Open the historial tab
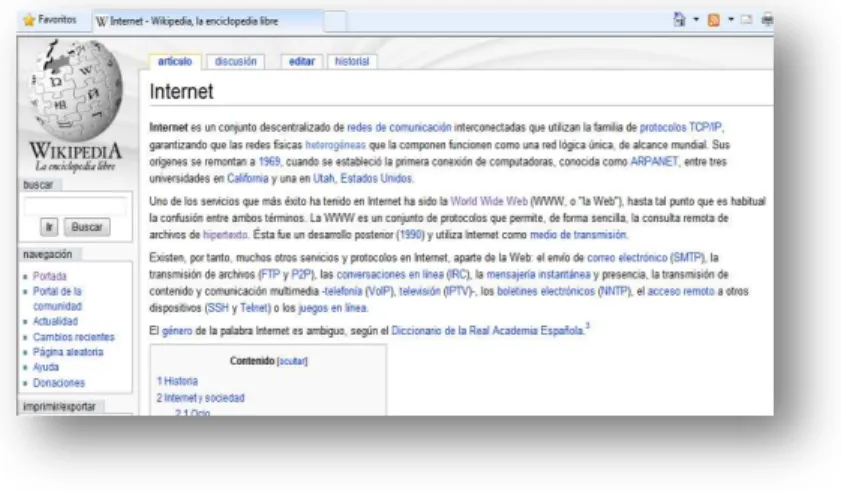The height and width of the screenshot is (492, 841). coord(352,62)
